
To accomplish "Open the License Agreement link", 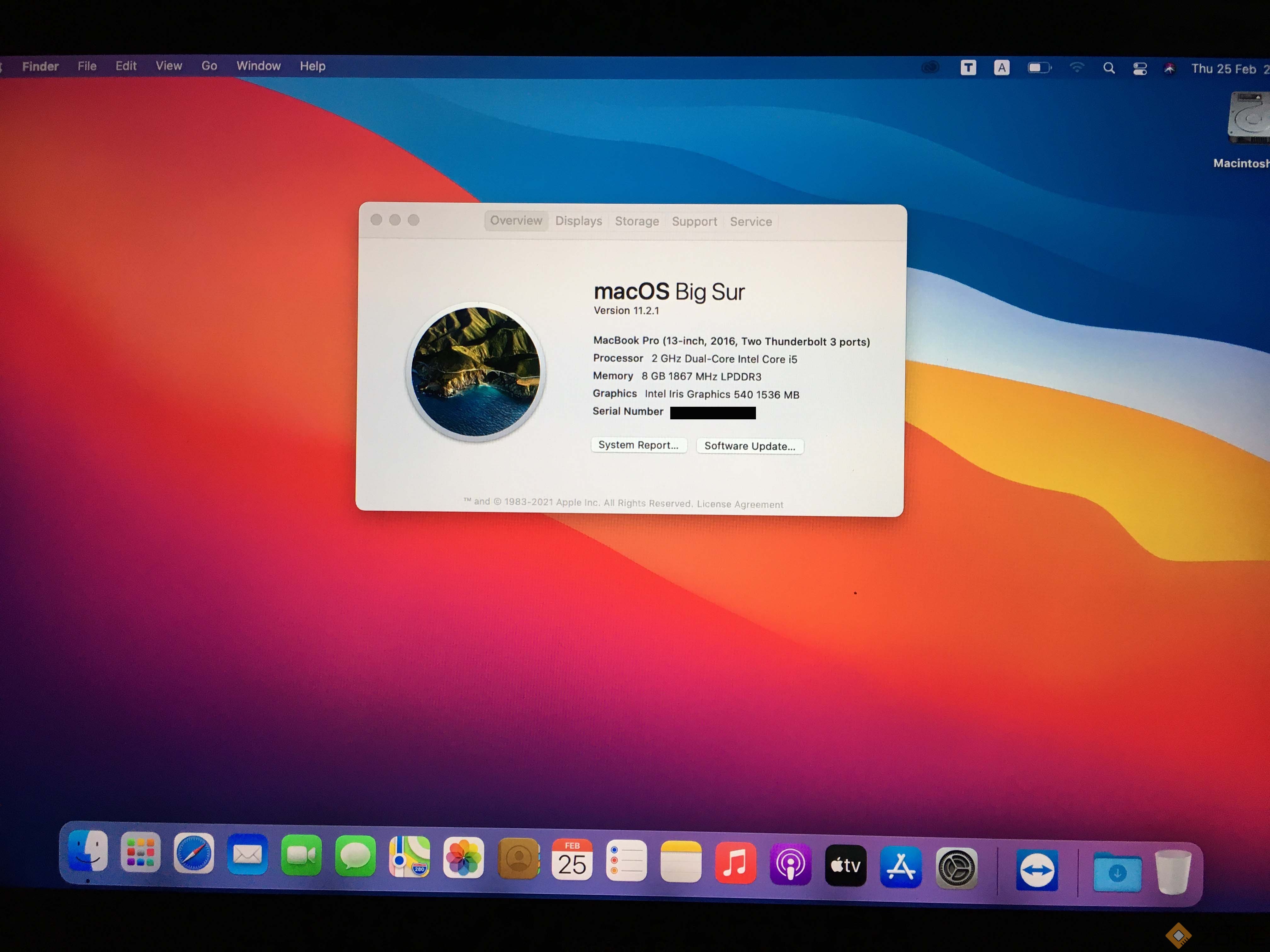I will point(740,504).
